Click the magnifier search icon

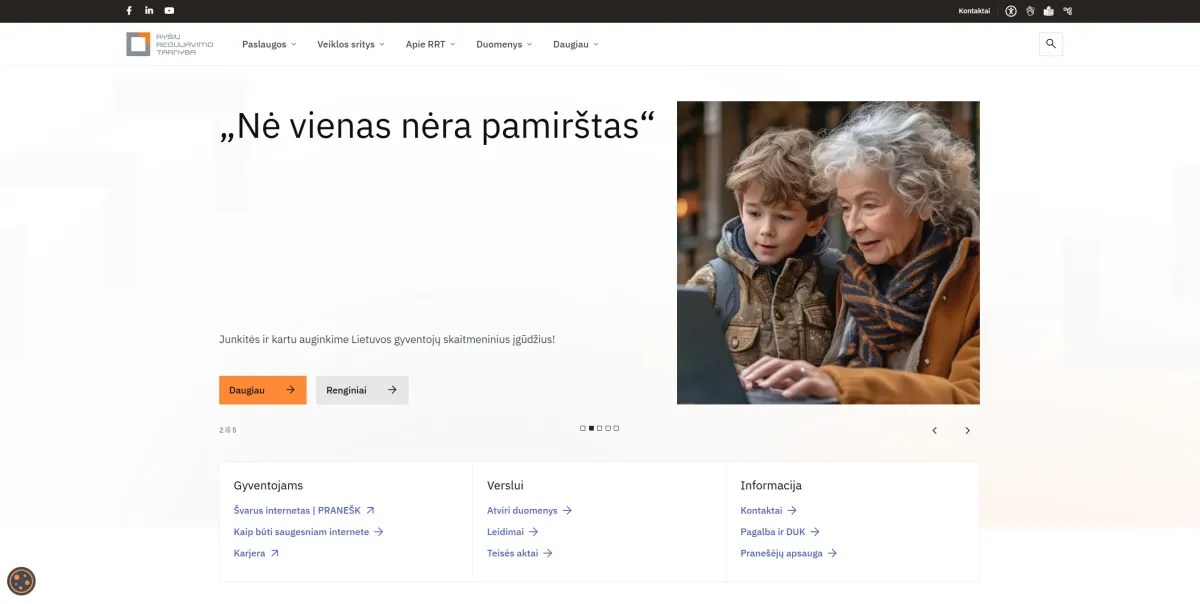pos(1050,44)
